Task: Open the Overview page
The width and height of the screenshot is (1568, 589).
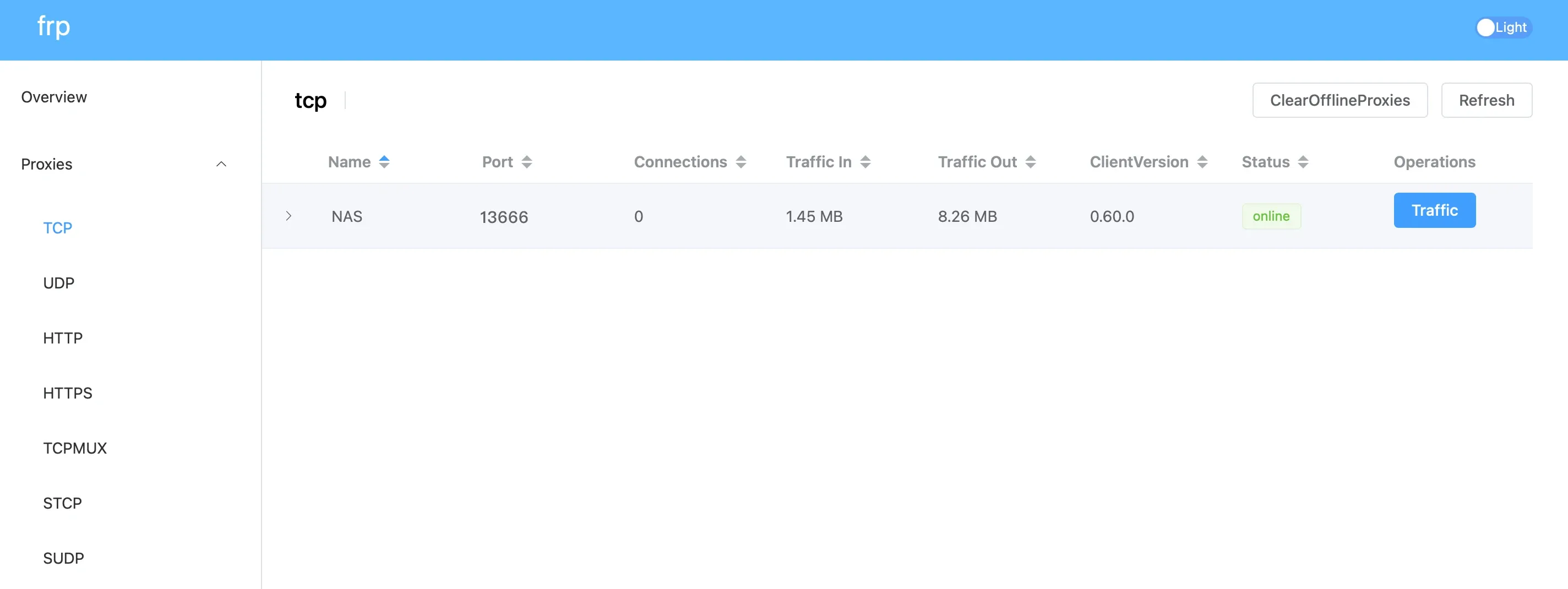Action: pyautogui.click(x=54, y=97)
